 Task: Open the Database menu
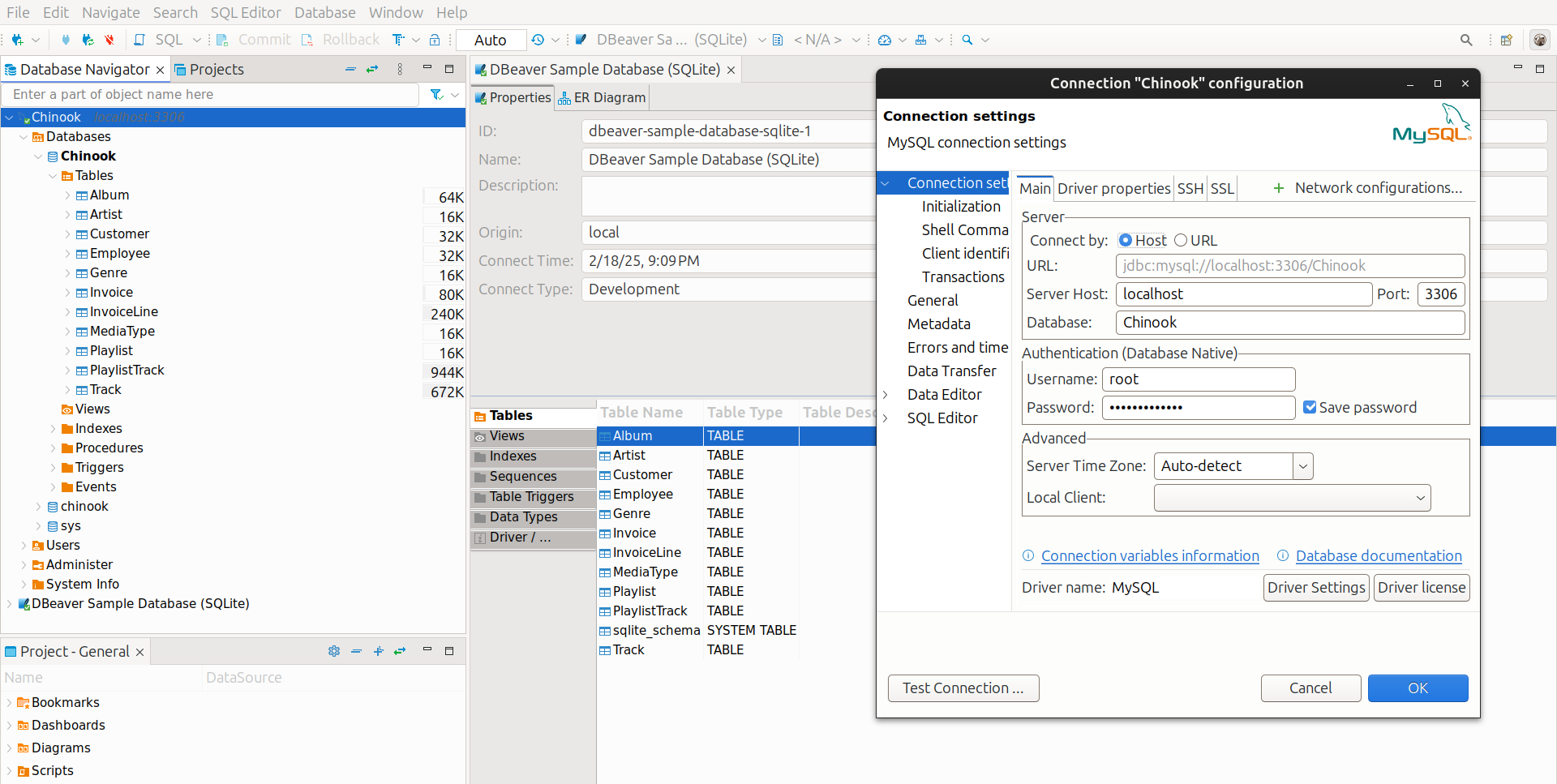[325, 13]
